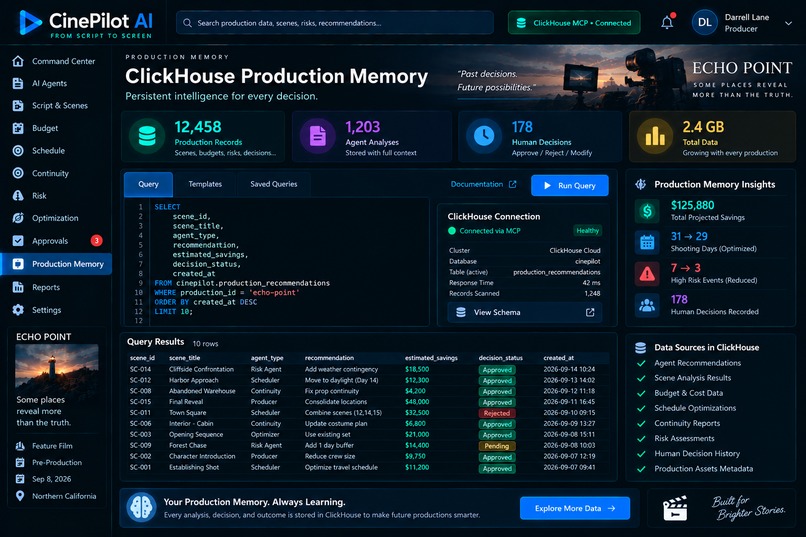Image resolution: width=806 pixels, height=537 pixels.
Task: Click Optimize travel schedule recommendation
Action: click(341, 467)
